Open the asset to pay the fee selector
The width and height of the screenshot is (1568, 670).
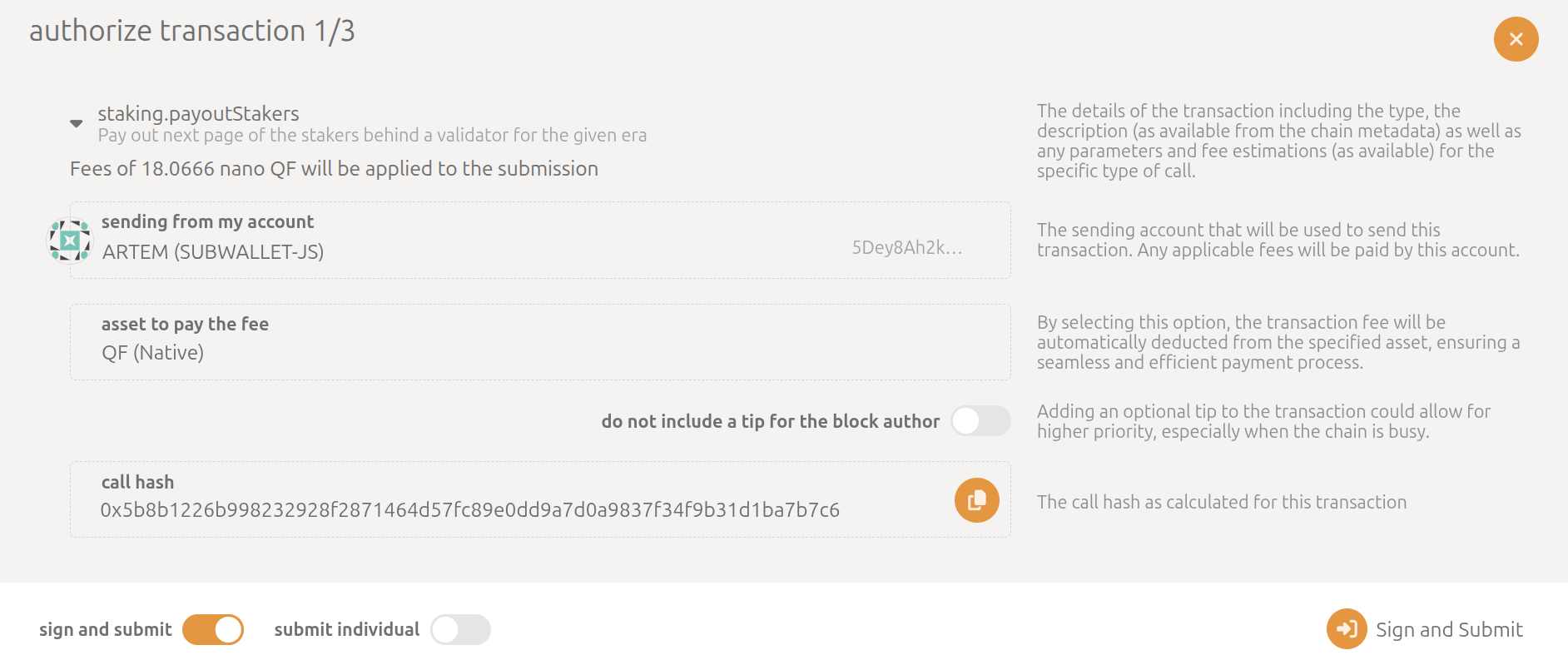coord(541,341)
